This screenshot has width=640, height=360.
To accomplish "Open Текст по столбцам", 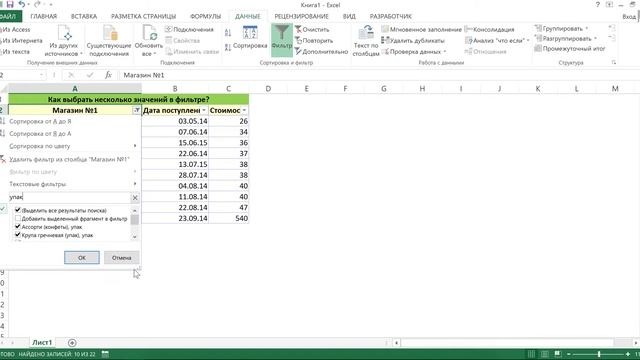I will [x=366, y=40].
